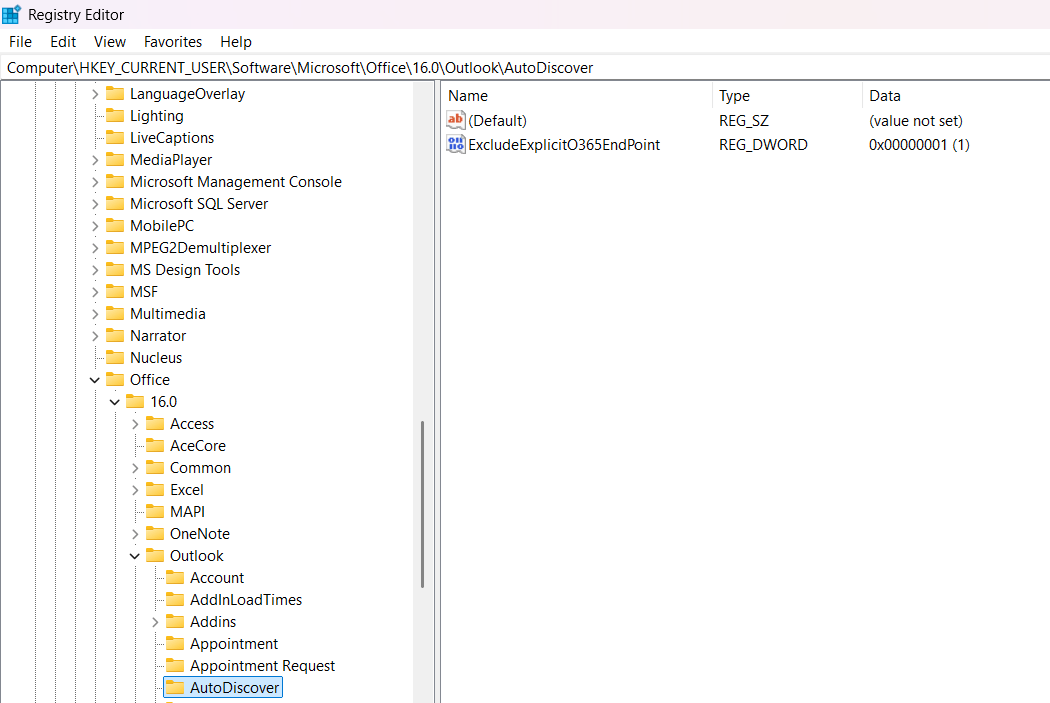The image size is (1050, 703).
Task: Select the MPEG2Demultiplexer key
Action: [x=200, y=248]
